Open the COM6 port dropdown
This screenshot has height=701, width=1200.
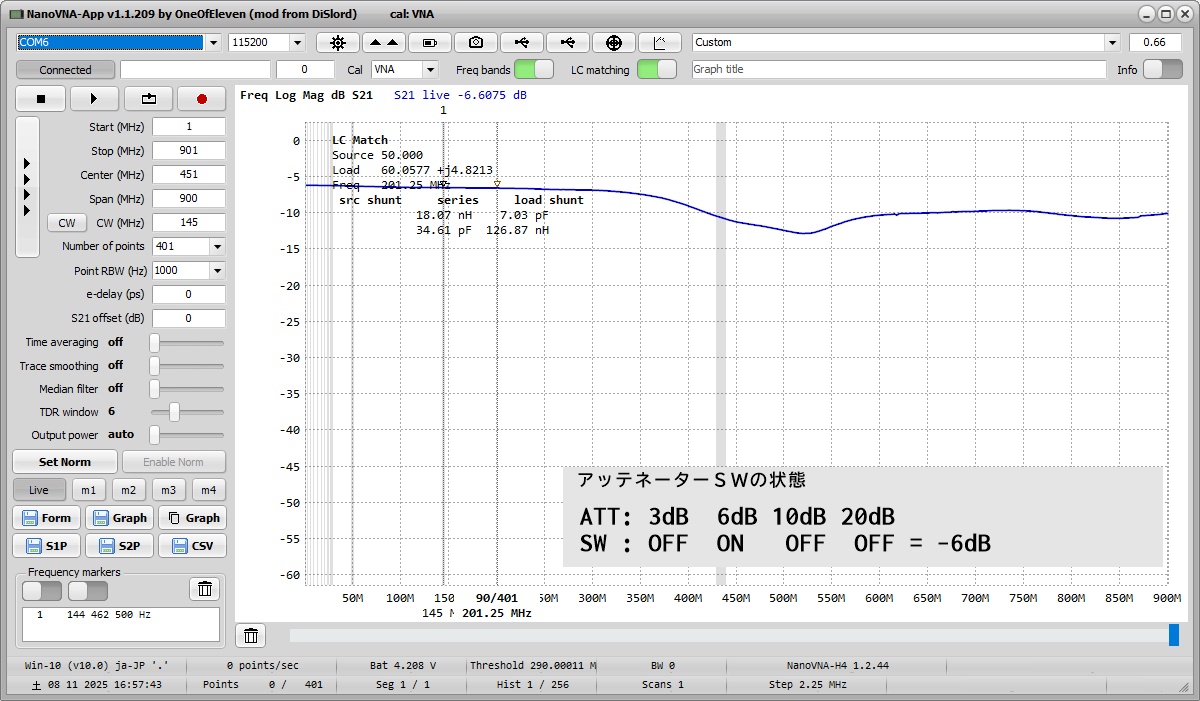point(213,43)
